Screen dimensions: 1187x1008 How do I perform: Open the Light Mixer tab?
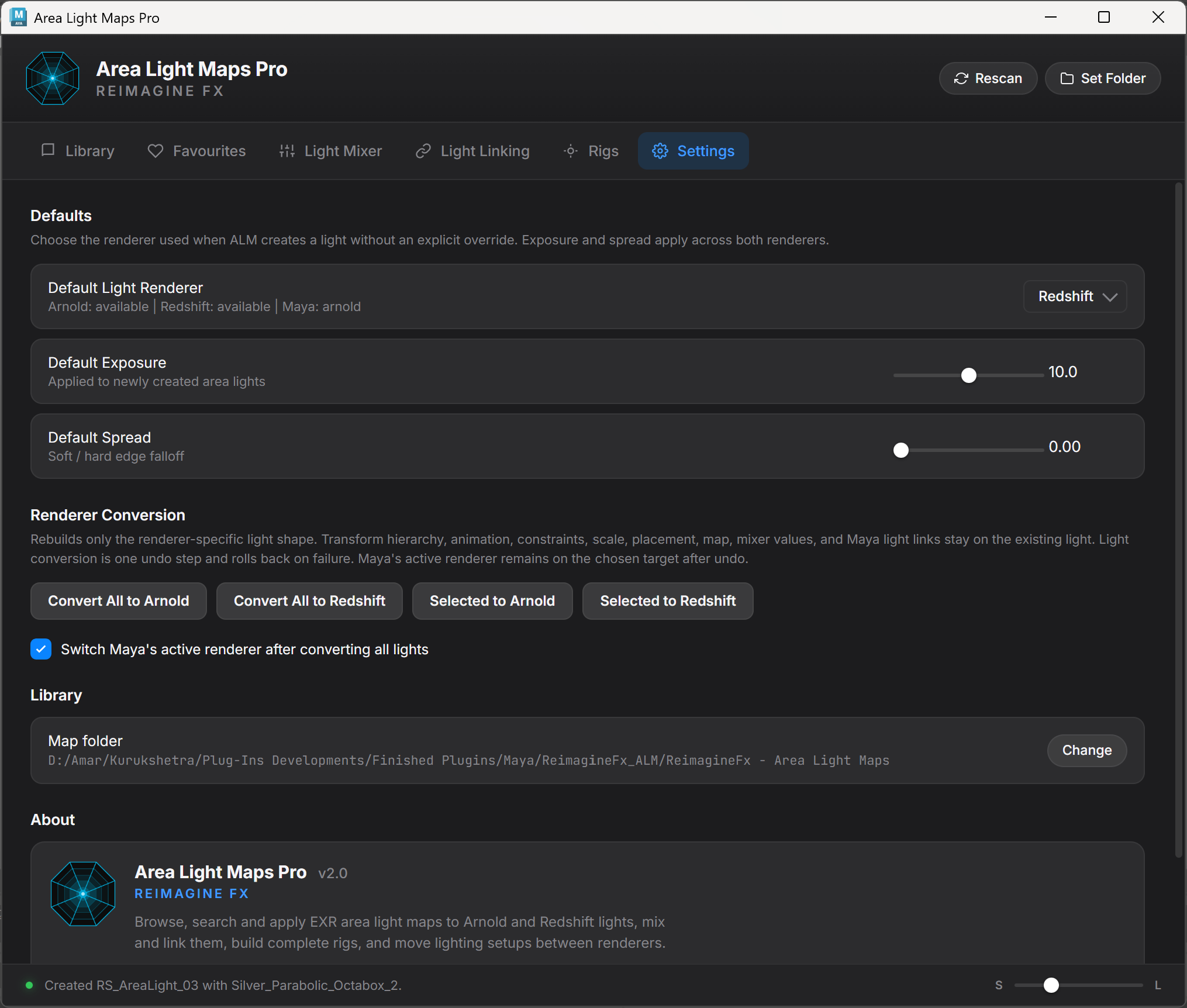331,151
